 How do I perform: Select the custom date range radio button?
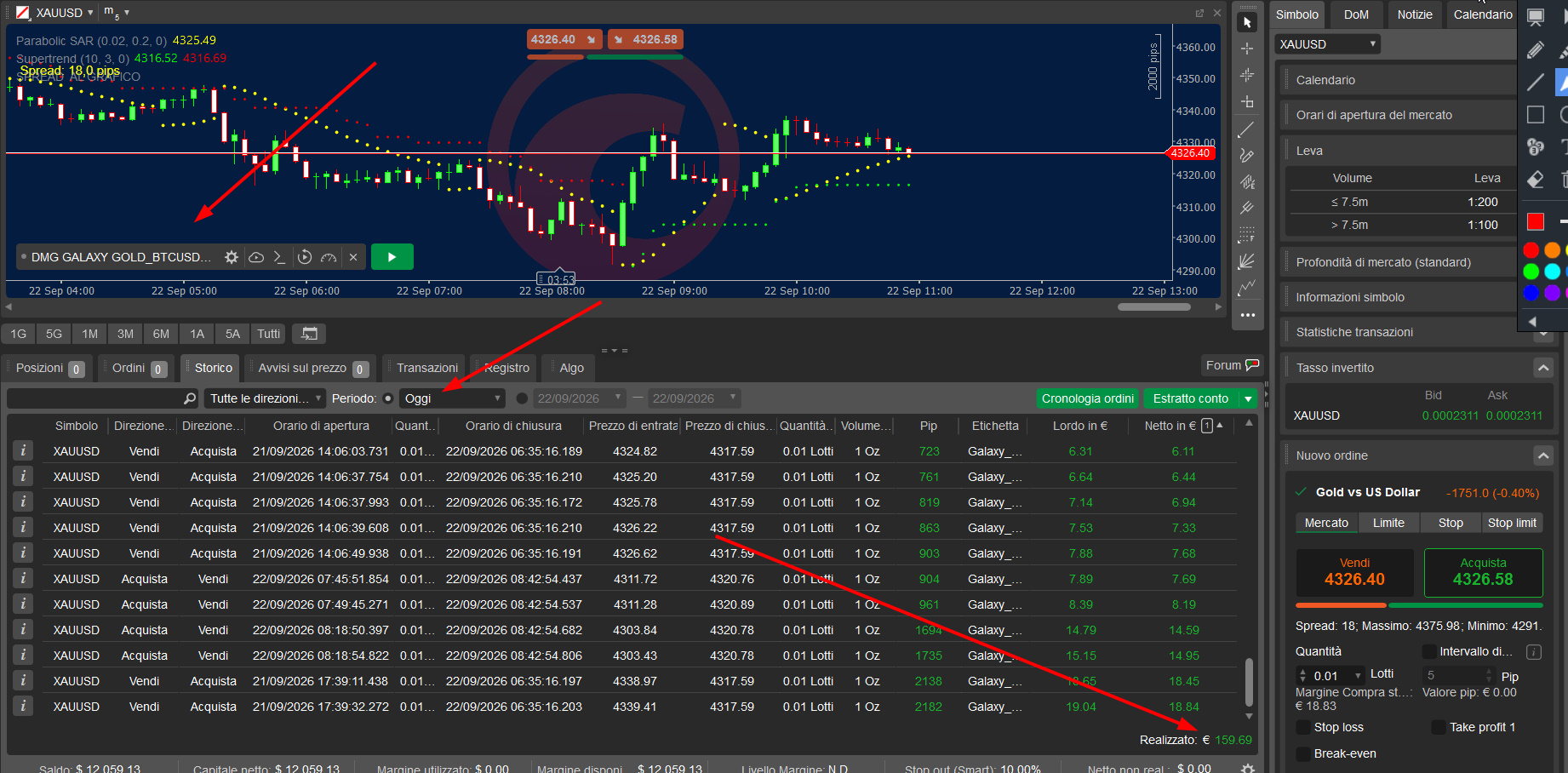523,398
